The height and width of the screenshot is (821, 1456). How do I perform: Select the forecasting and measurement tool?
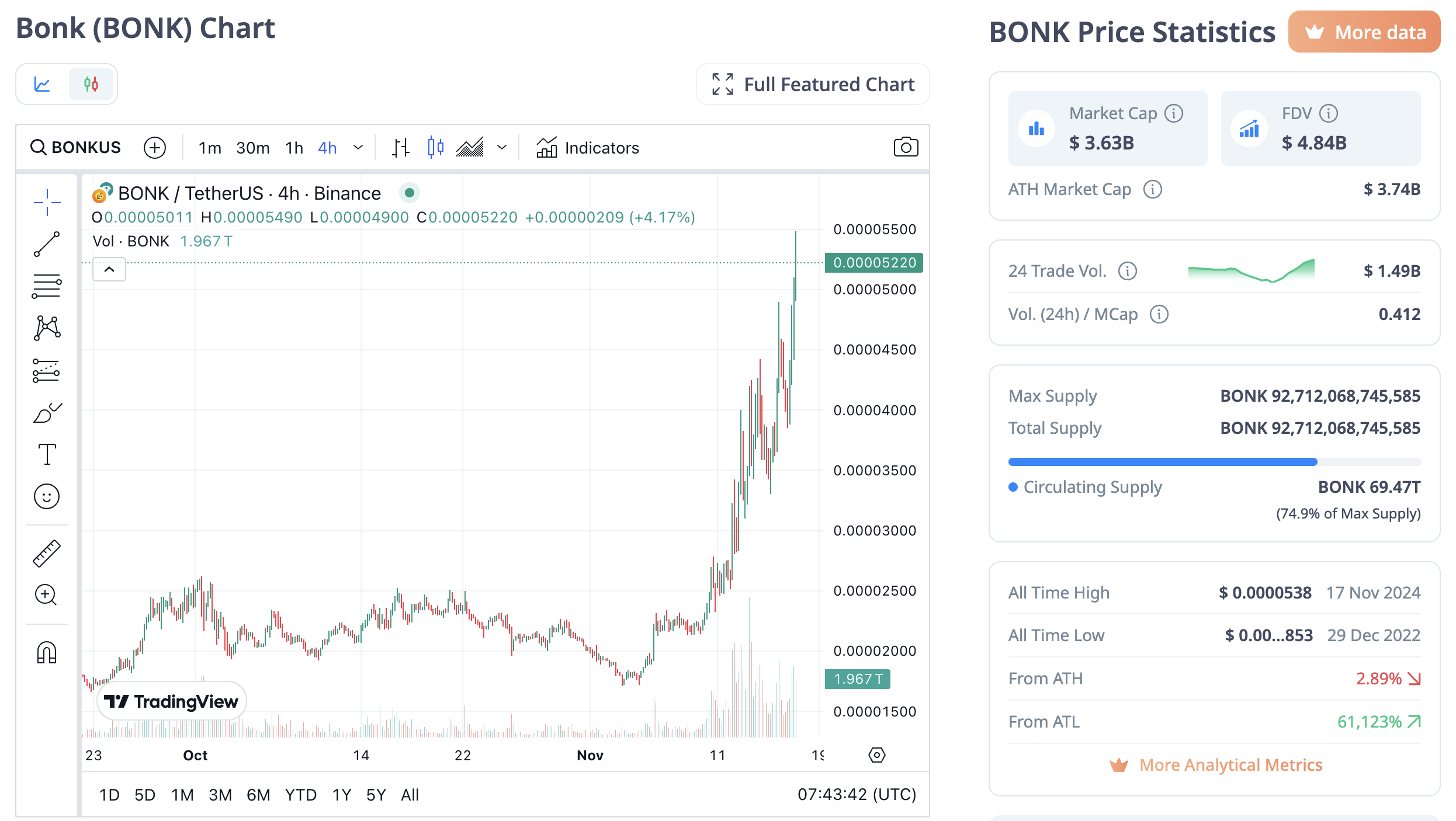point(47,370)
